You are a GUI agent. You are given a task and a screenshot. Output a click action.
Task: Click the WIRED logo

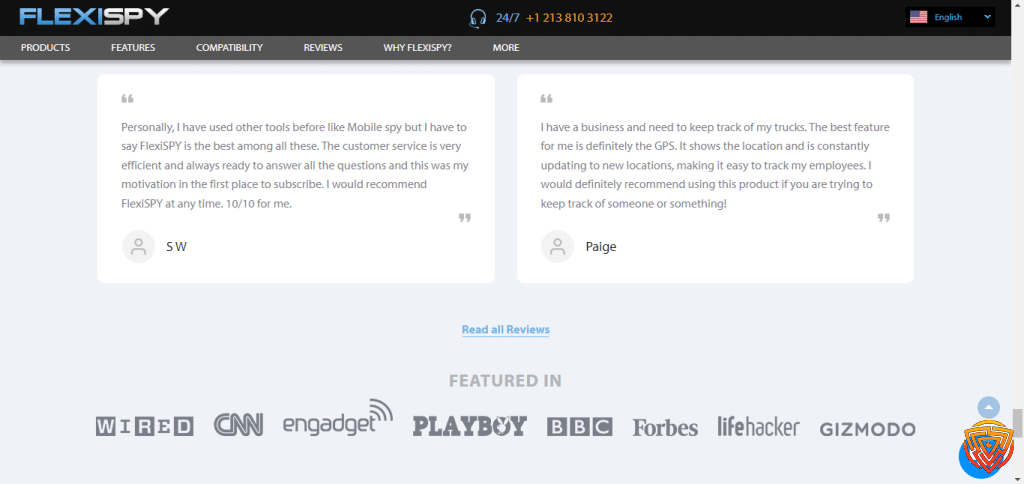[x=145, y=427]
